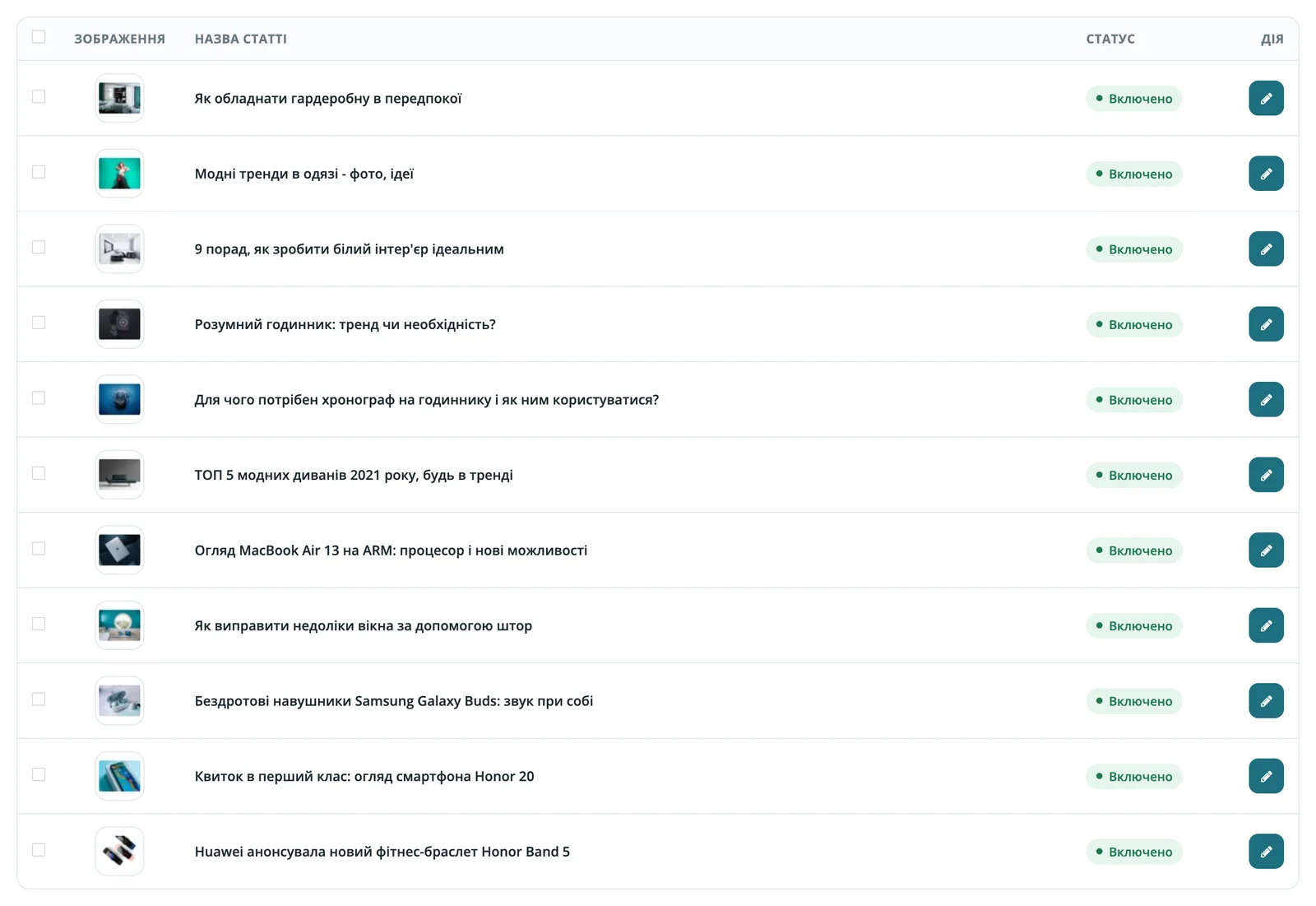Edit the article about wardrobe in hallway
Viewport: 1316px width, 906px height.
point(1266,99)
